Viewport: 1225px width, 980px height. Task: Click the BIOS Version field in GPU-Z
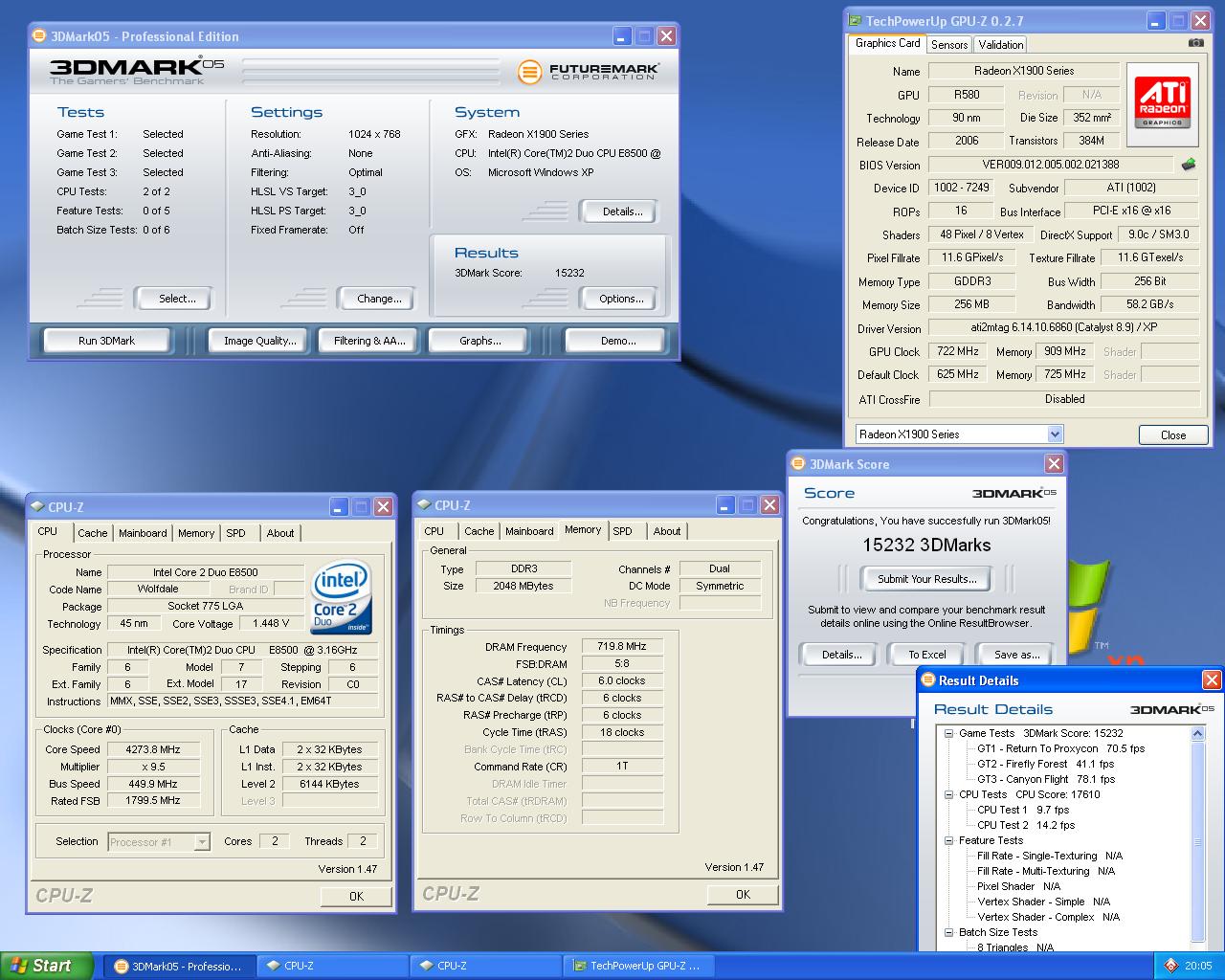pyautogui.click(x=1051, y=165)
